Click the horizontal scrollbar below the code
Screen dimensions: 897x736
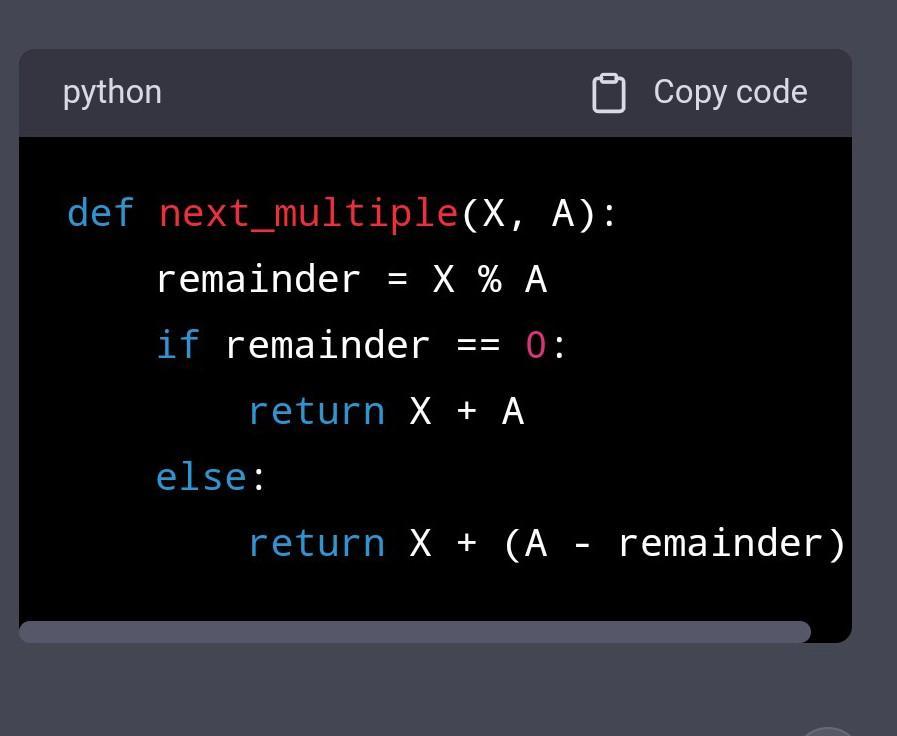(414, 632)
